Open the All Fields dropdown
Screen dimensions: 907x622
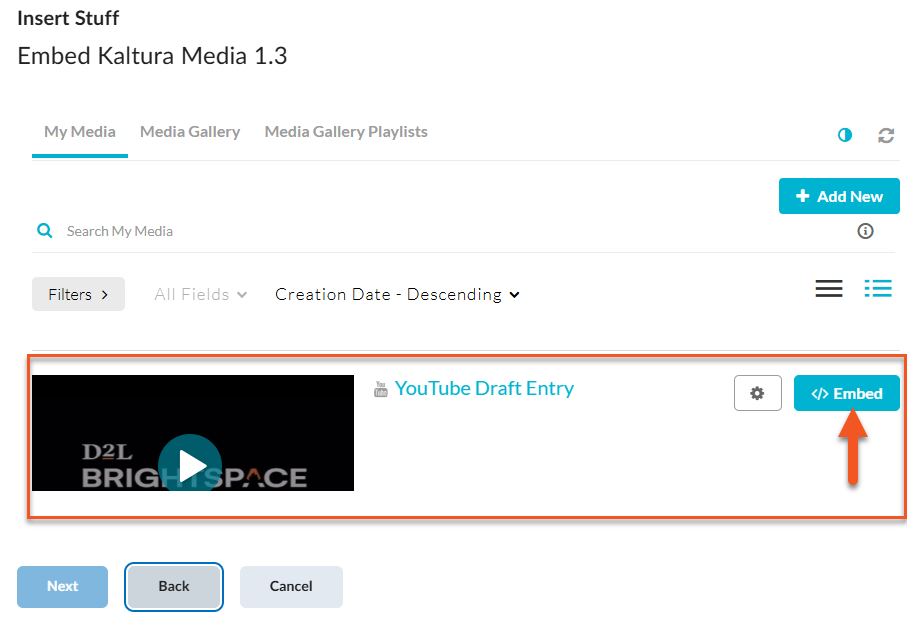pos(200,294)
